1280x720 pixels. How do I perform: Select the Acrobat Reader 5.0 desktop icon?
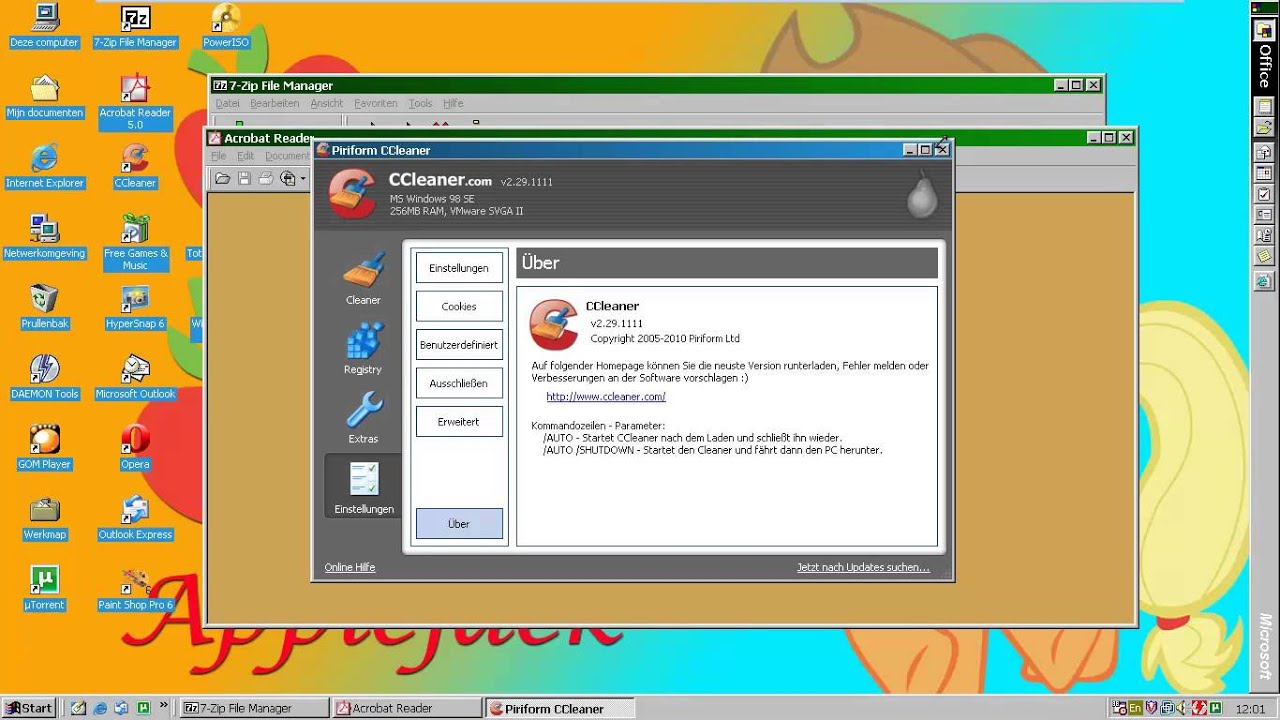pos(135,102)
